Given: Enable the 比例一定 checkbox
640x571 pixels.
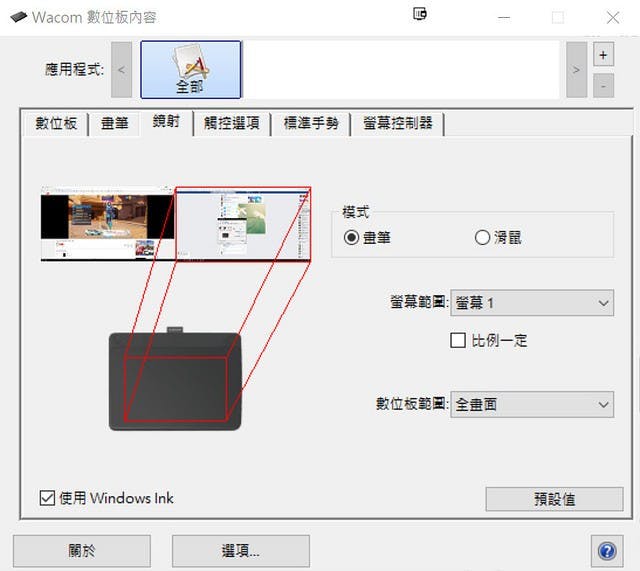Looking at the screenshot, I should click(x=458, y=340).
